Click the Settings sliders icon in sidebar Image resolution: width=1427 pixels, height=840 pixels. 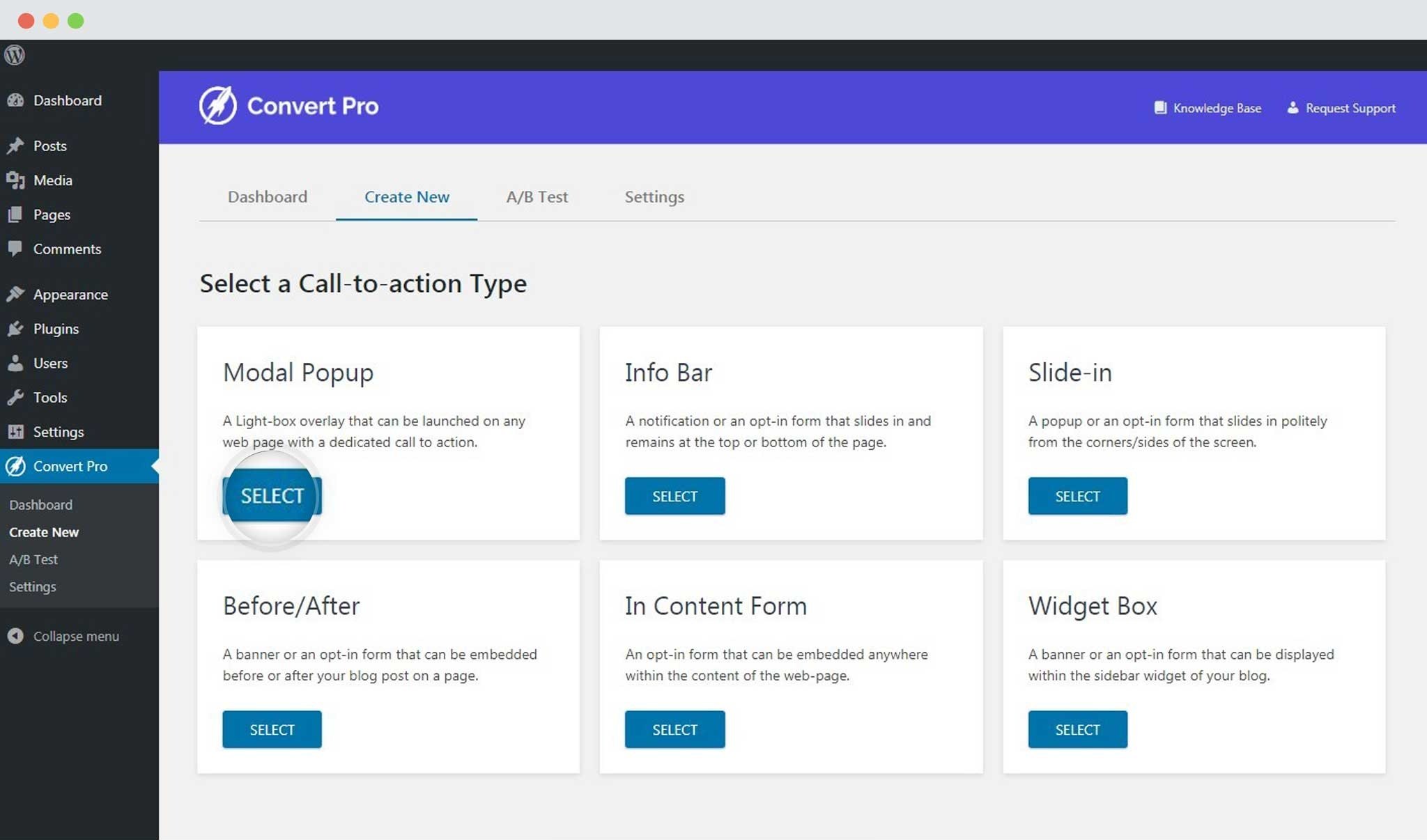click(15, 432)
